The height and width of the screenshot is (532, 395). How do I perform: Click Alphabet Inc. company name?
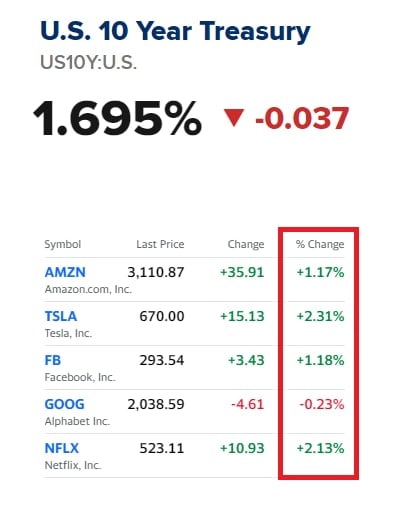click(x=77, y=421)
